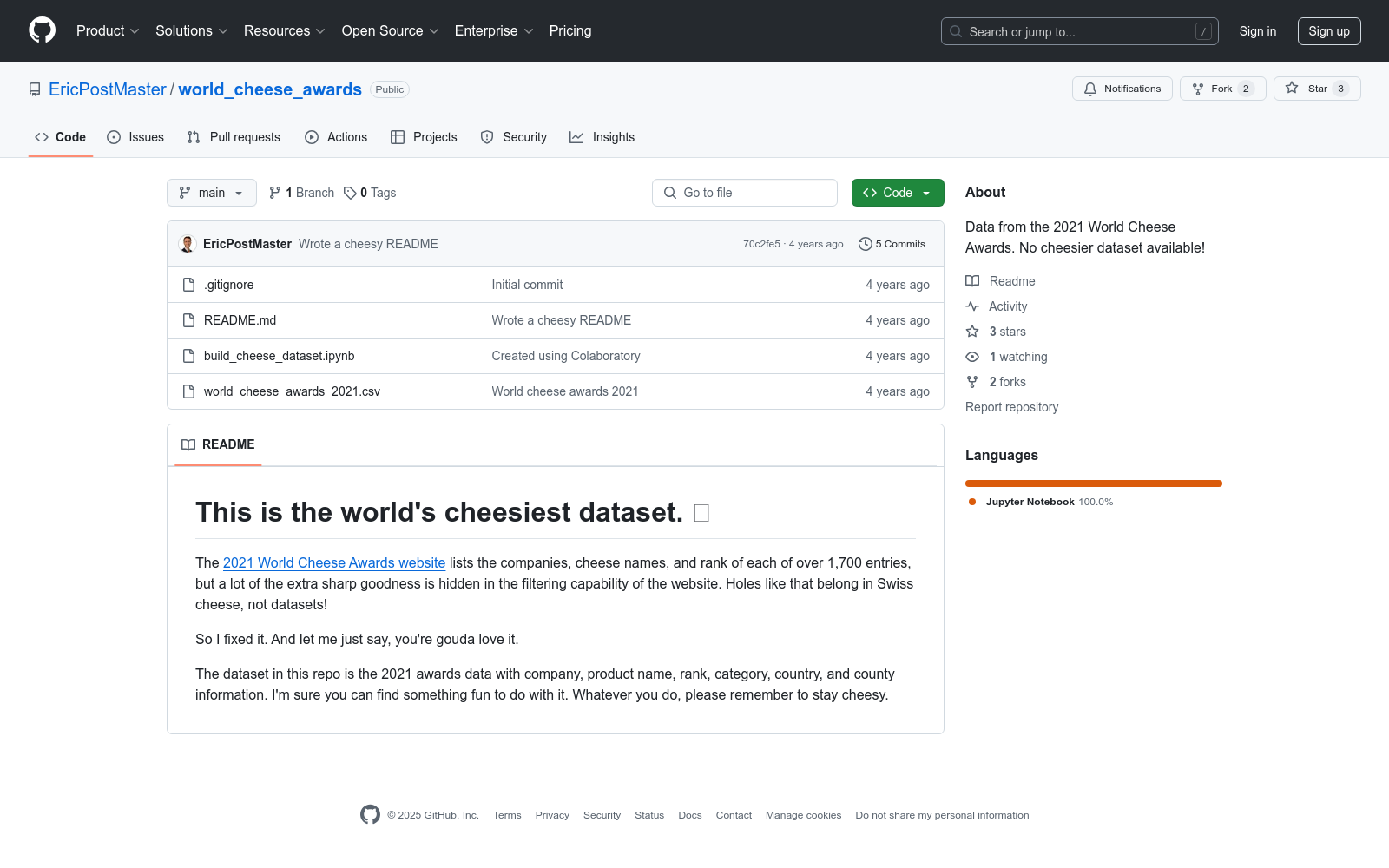Open the Pricing page link
The height and width of the screenshot is (868, 1389).
(570, 30)
